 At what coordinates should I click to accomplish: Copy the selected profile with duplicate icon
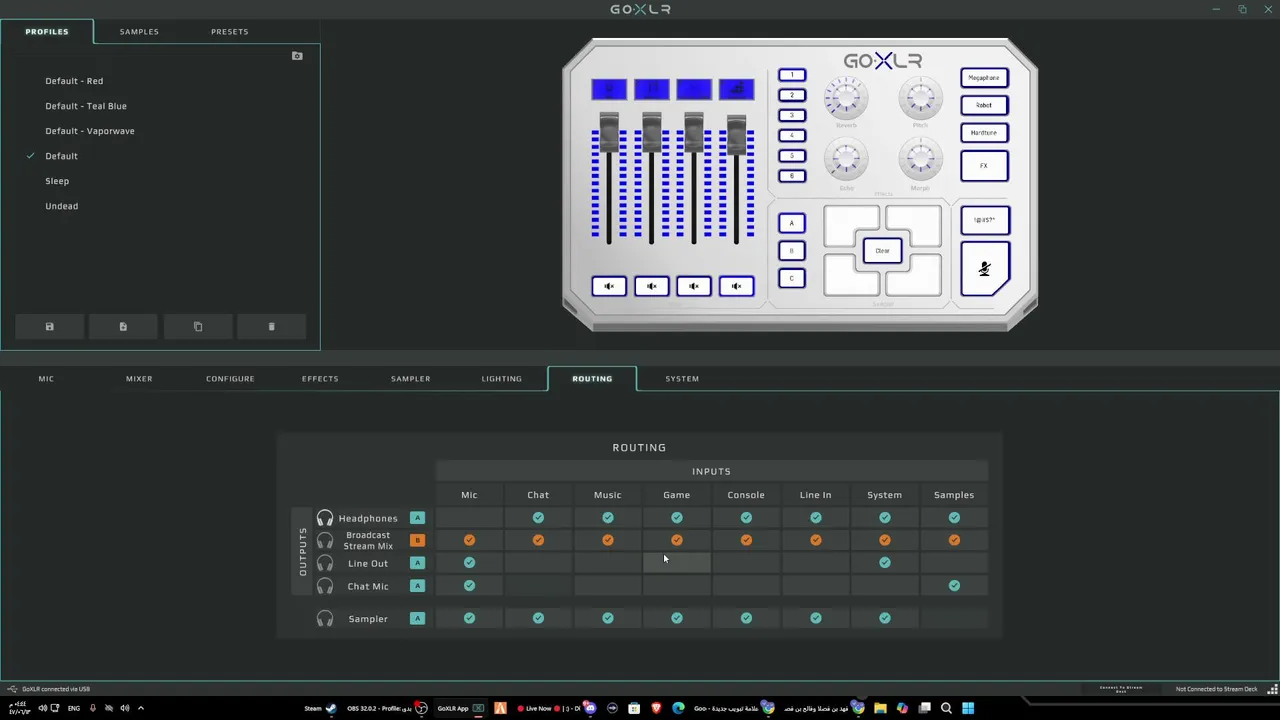point(197,327)
